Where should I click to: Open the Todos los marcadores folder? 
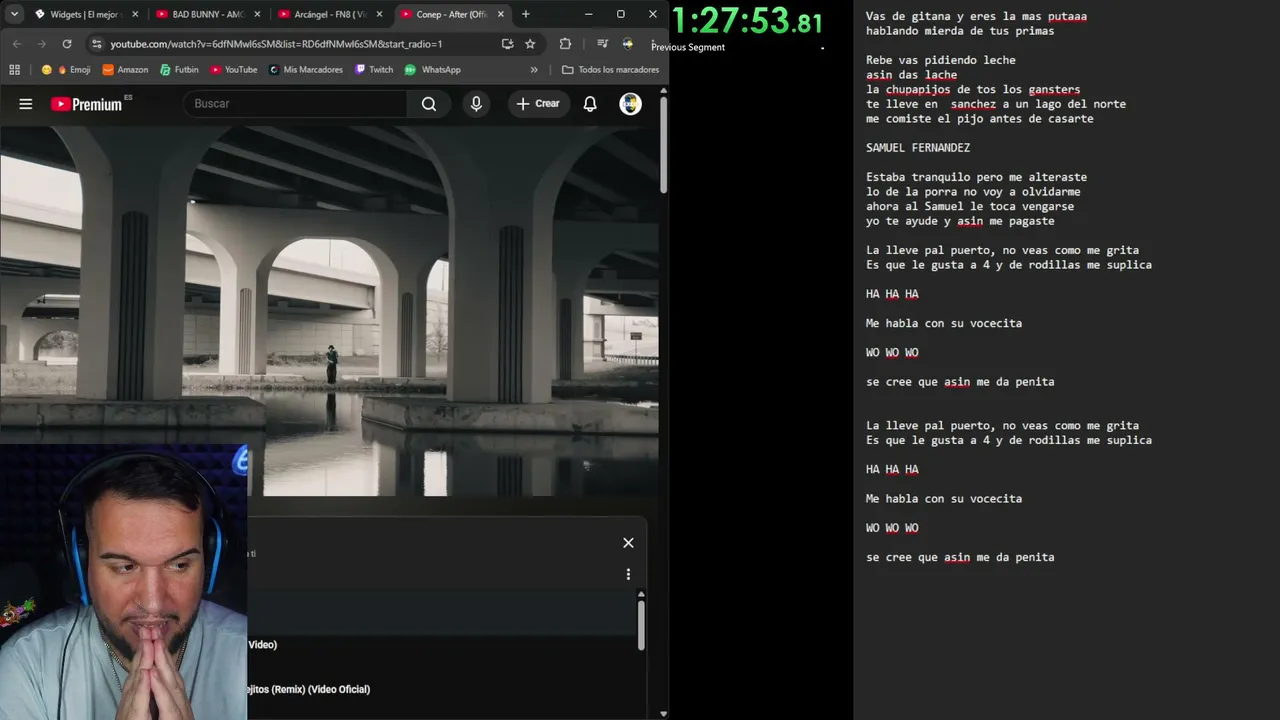(x=610, y=70)
